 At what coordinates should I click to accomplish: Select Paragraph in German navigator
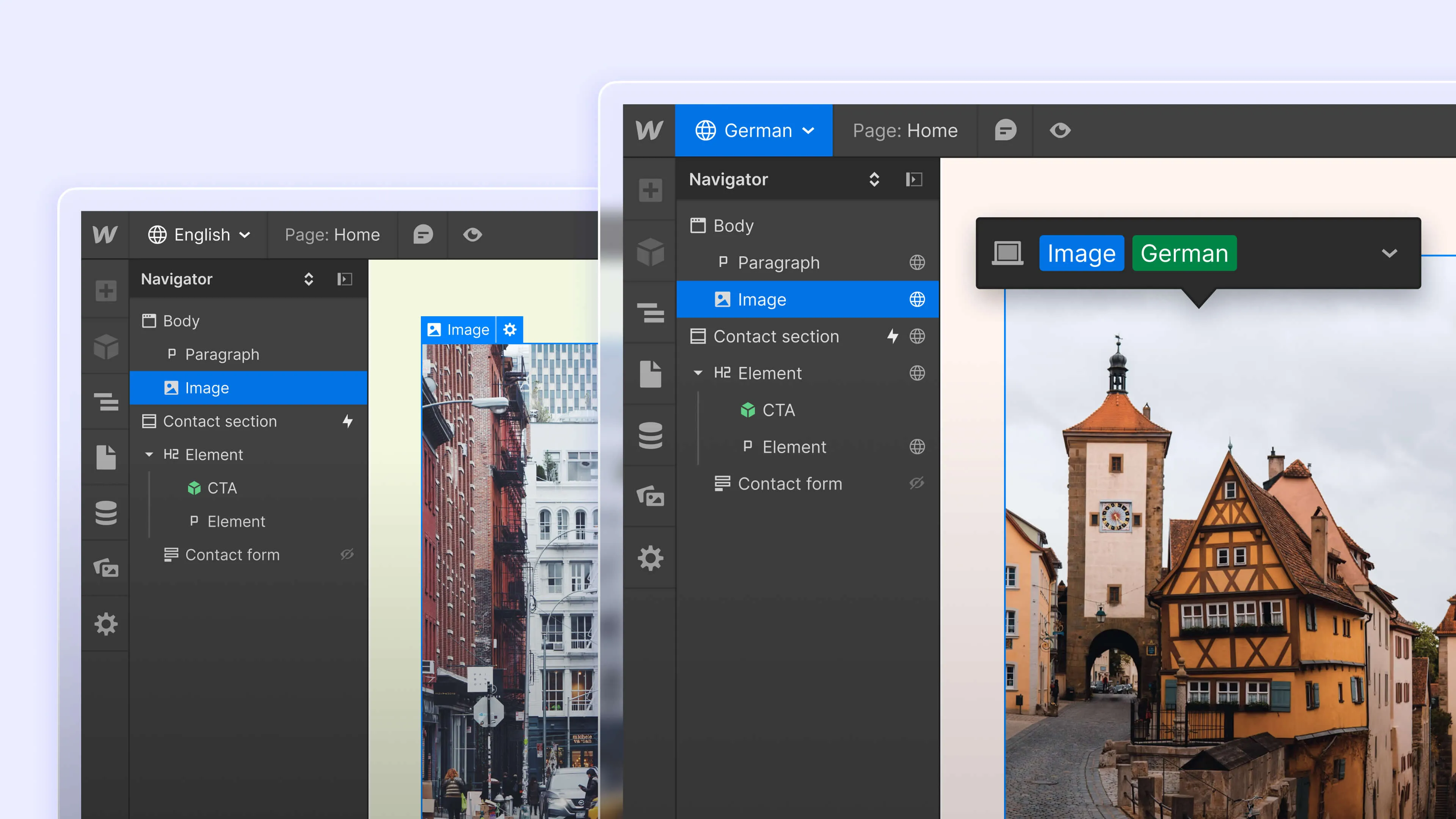778,263
